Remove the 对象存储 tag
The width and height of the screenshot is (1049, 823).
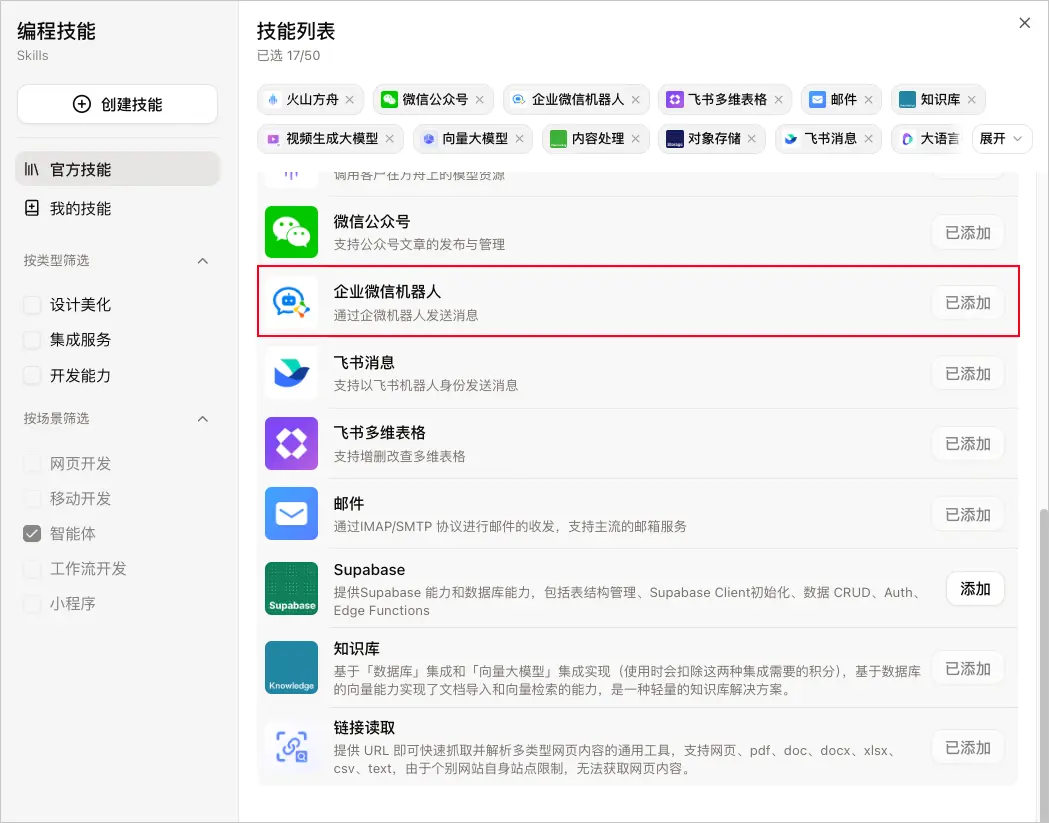(x=752, y=139)
